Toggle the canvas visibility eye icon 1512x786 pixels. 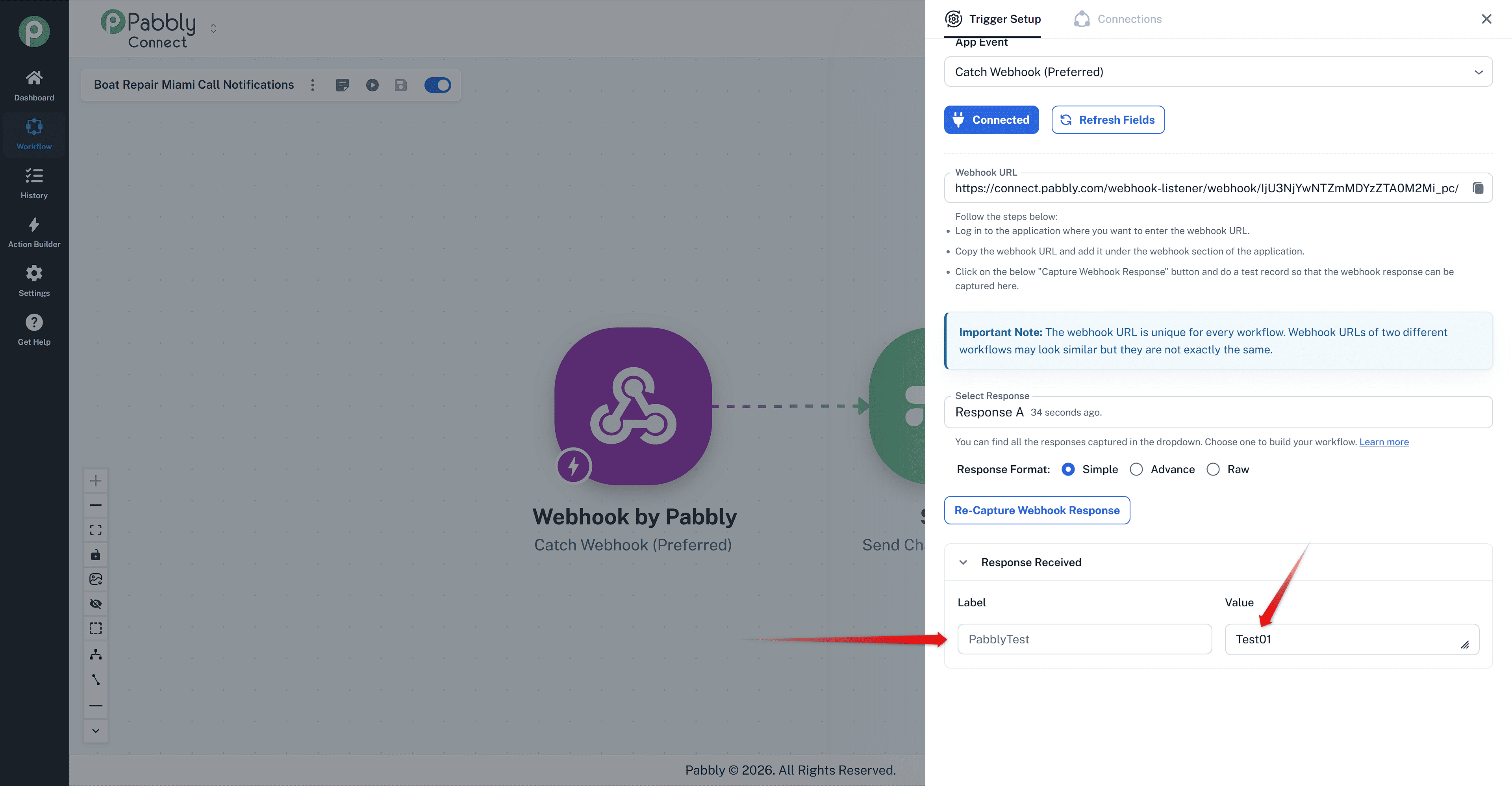96,604
